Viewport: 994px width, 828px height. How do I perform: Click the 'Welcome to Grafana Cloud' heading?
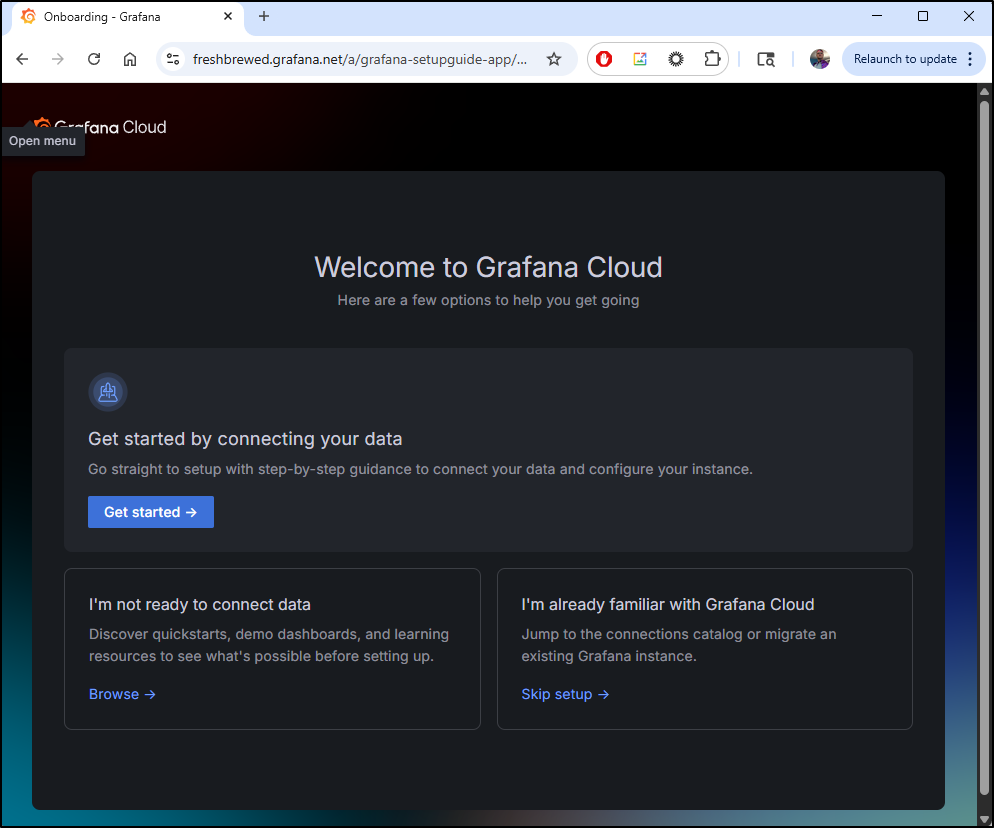488,267
